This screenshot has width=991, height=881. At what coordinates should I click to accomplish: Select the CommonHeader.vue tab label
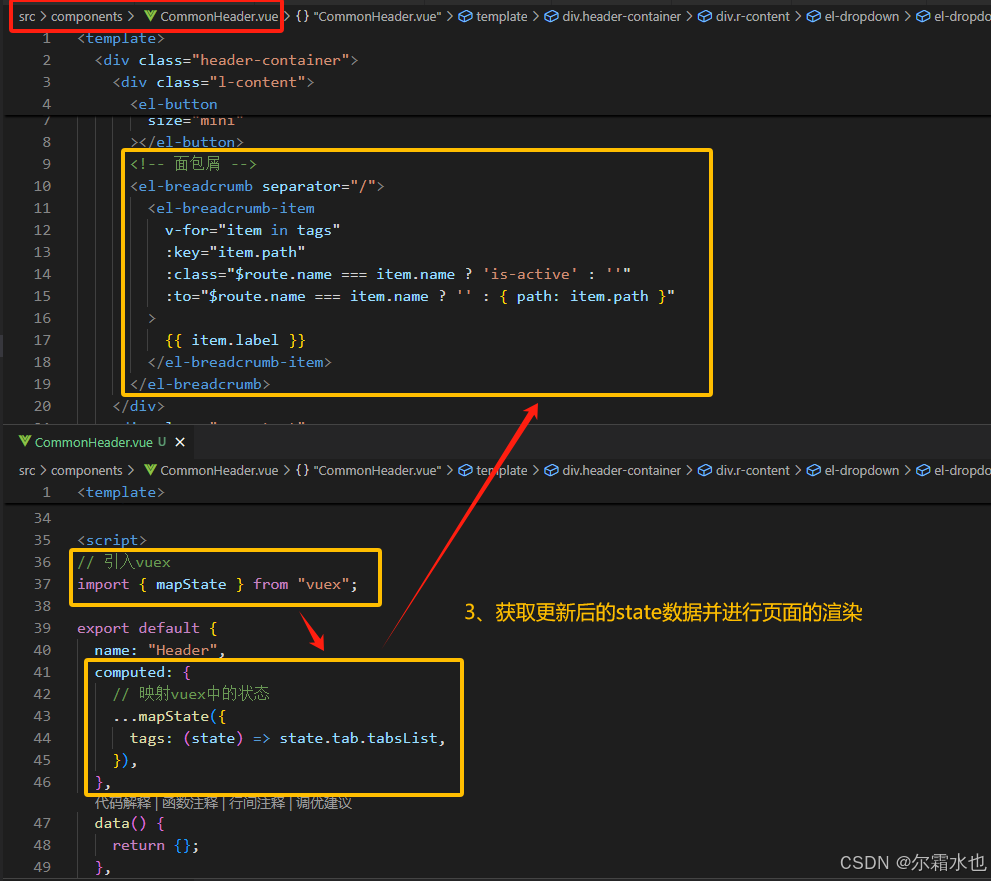(x=94, y=442)
